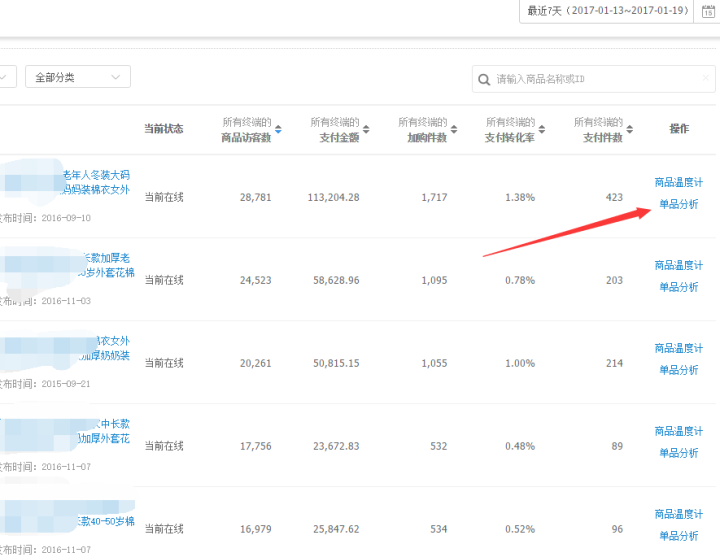This screenshot has height=557, width=720.
Task: Open 商品温度计 for the 20,261 visitors product
Action: tap(679, 348)
